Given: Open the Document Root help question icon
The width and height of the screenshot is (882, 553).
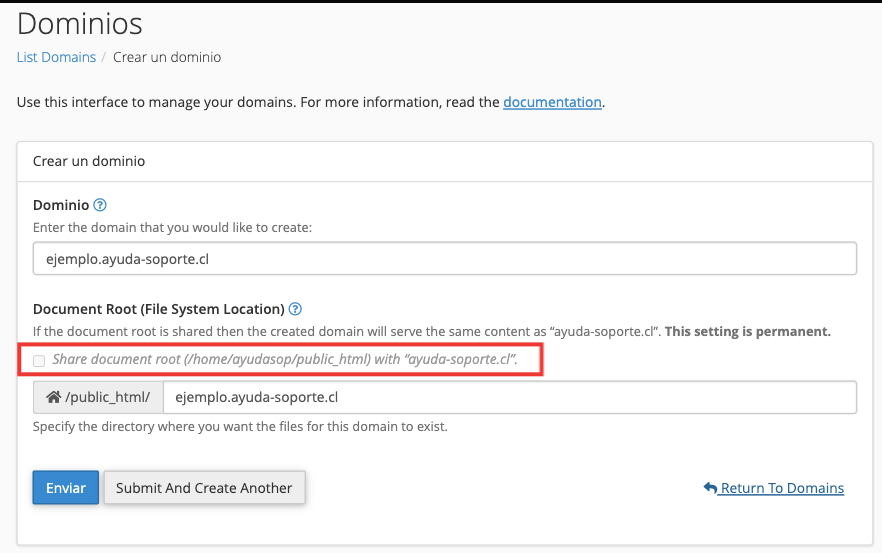Looking at the screenshot, I should (x=295, y=309).
